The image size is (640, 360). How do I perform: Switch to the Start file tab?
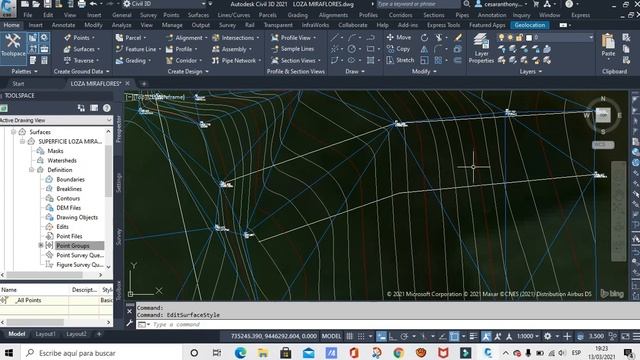click(18, 84)
